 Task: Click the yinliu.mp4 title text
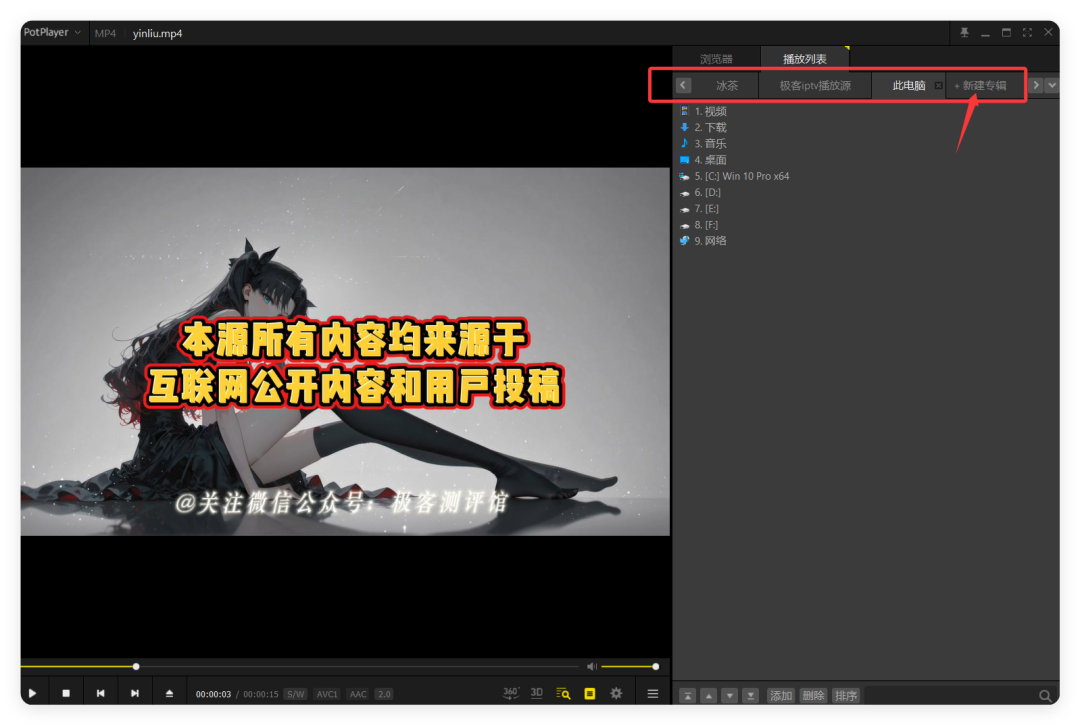pos(157,33)
